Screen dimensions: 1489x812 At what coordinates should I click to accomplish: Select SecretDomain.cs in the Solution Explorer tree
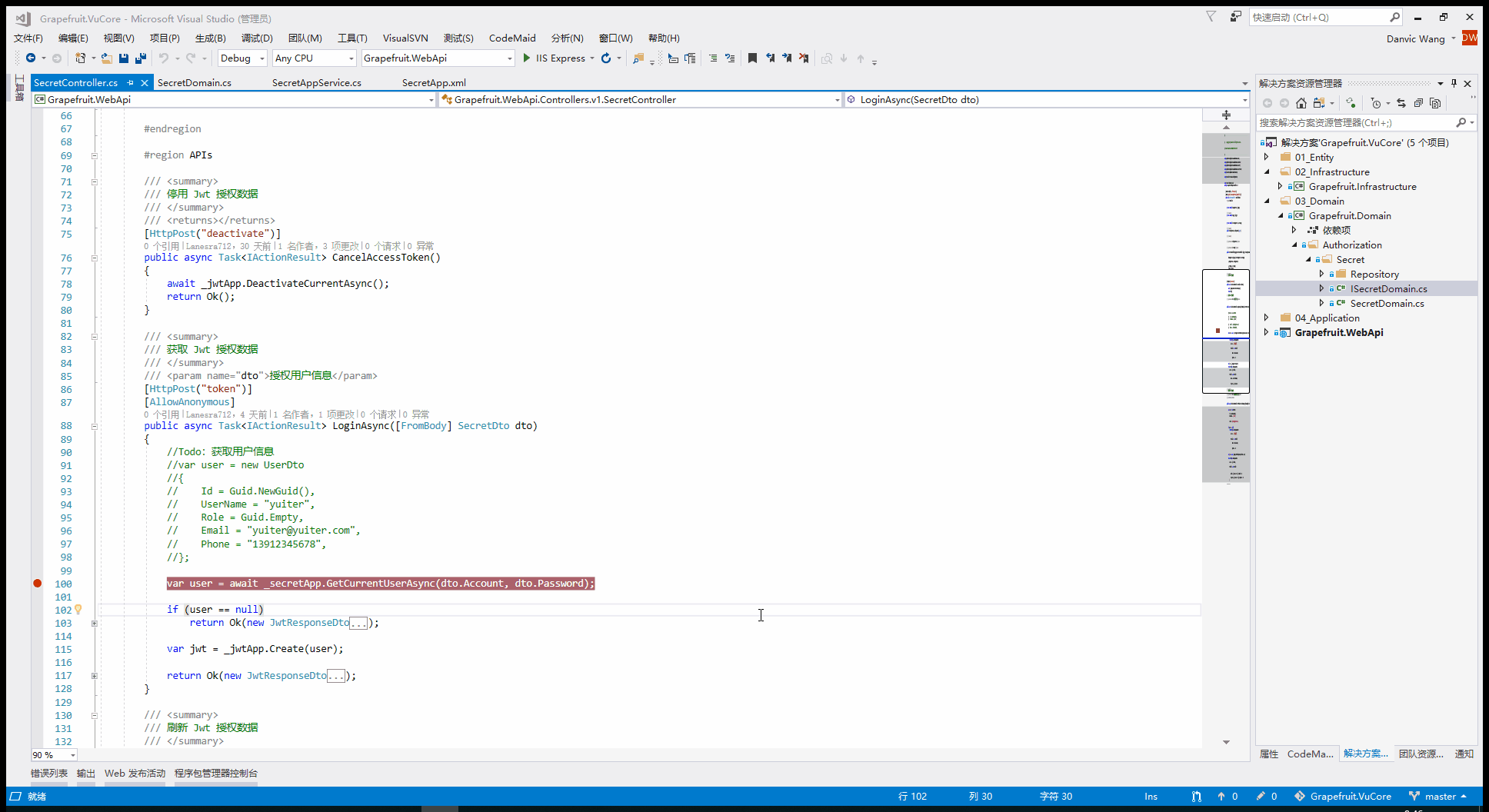(x=1387, y=303)
